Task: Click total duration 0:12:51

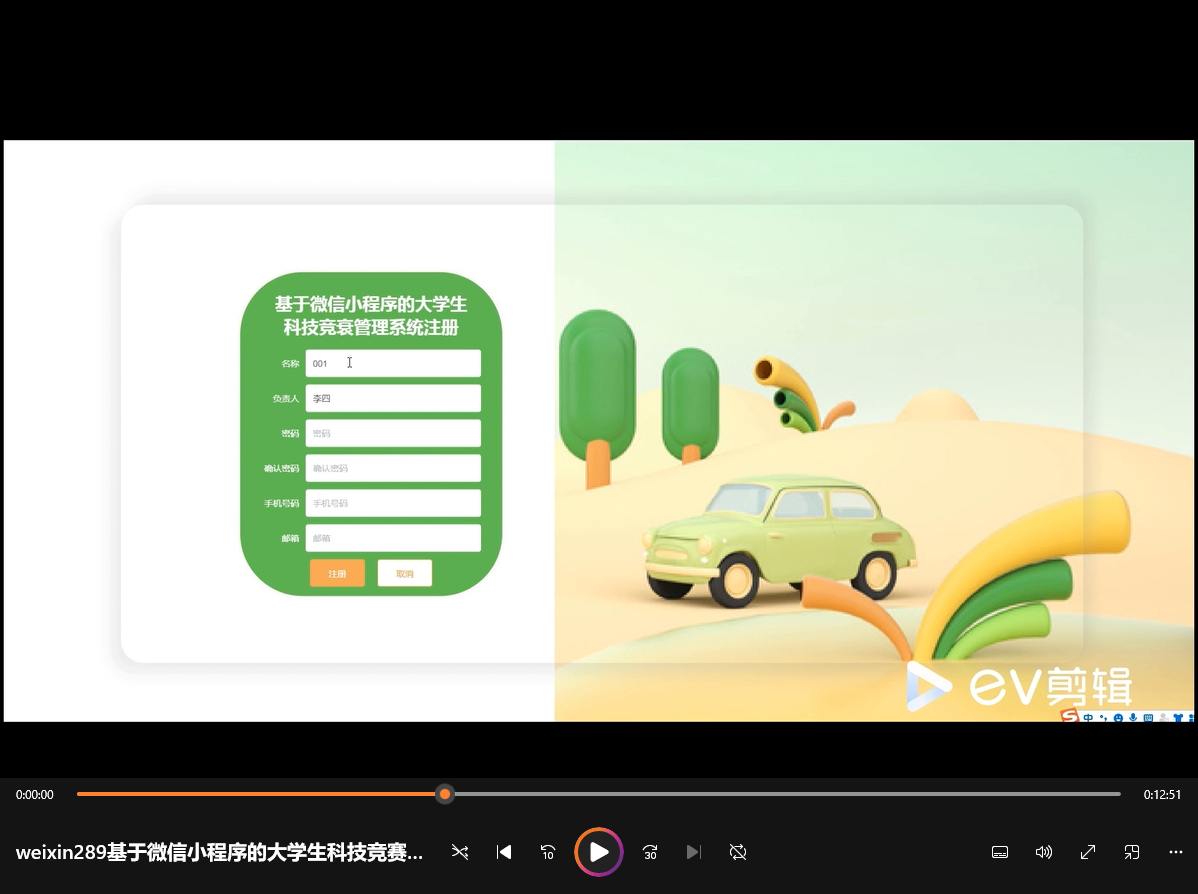Action: [1162, 795]
